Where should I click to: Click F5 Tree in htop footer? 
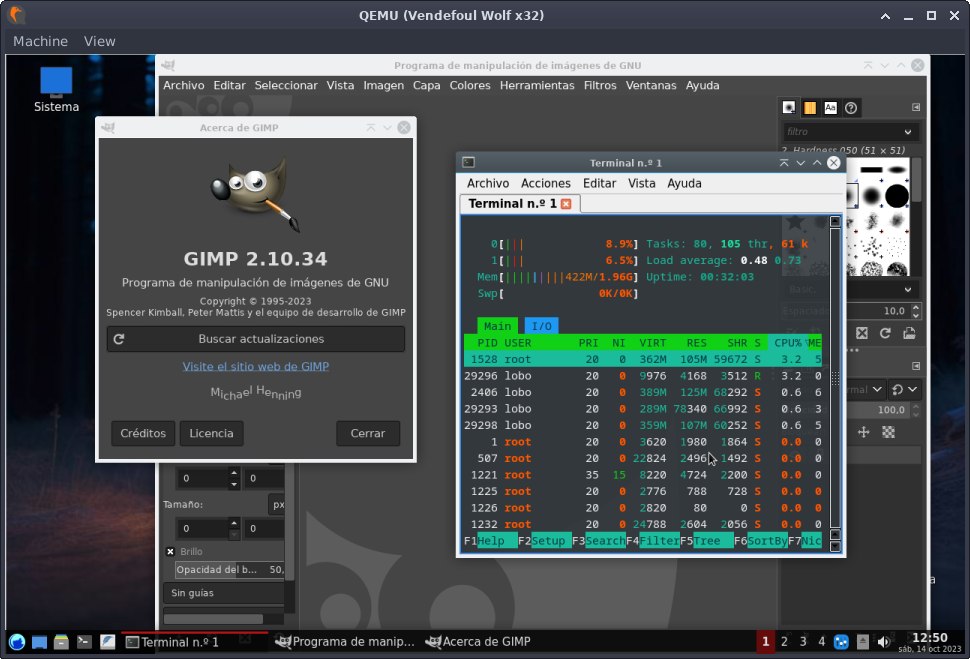point(706,541)
